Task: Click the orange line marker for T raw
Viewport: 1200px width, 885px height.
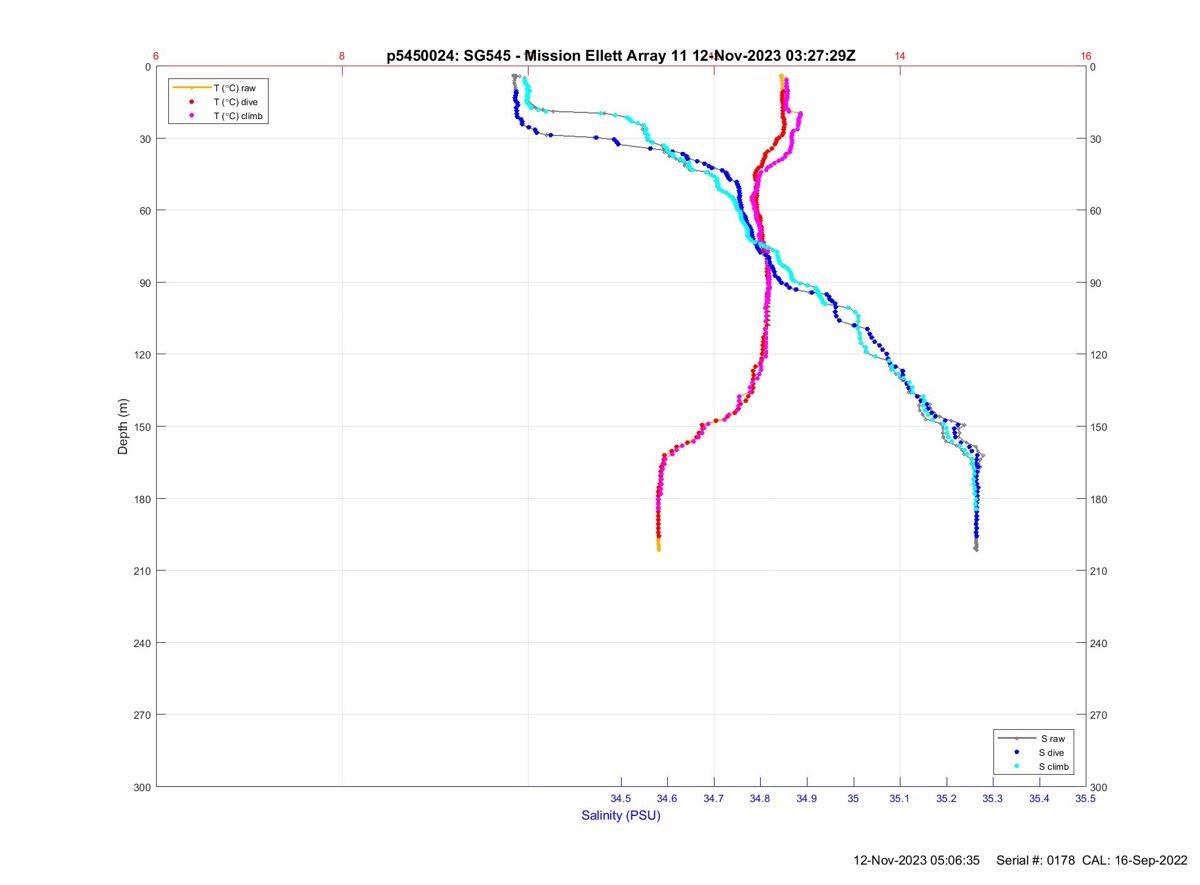Action: click(x=190, y=88)
